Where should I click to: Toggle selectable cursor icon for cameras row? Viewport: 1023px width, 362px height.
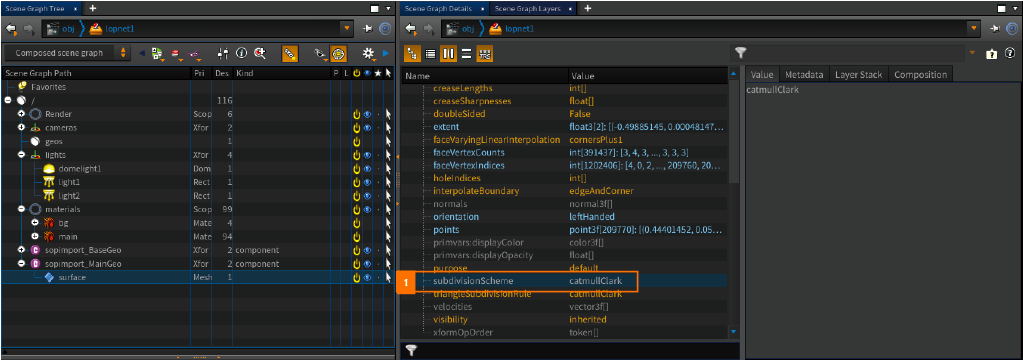click(388, 128)
